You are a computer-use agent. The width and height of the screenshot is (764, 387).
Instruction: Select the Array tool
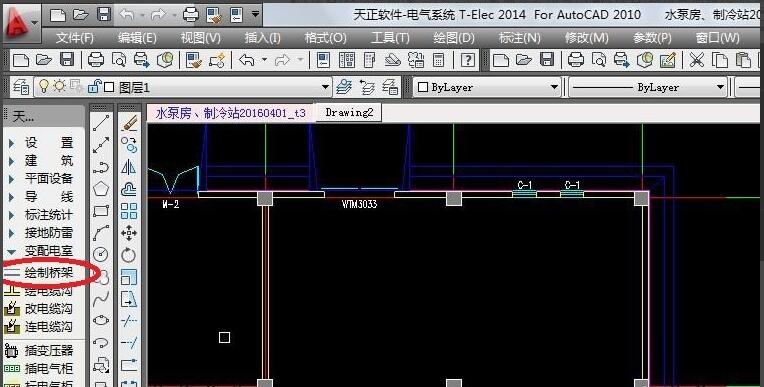tap(129, 211)
